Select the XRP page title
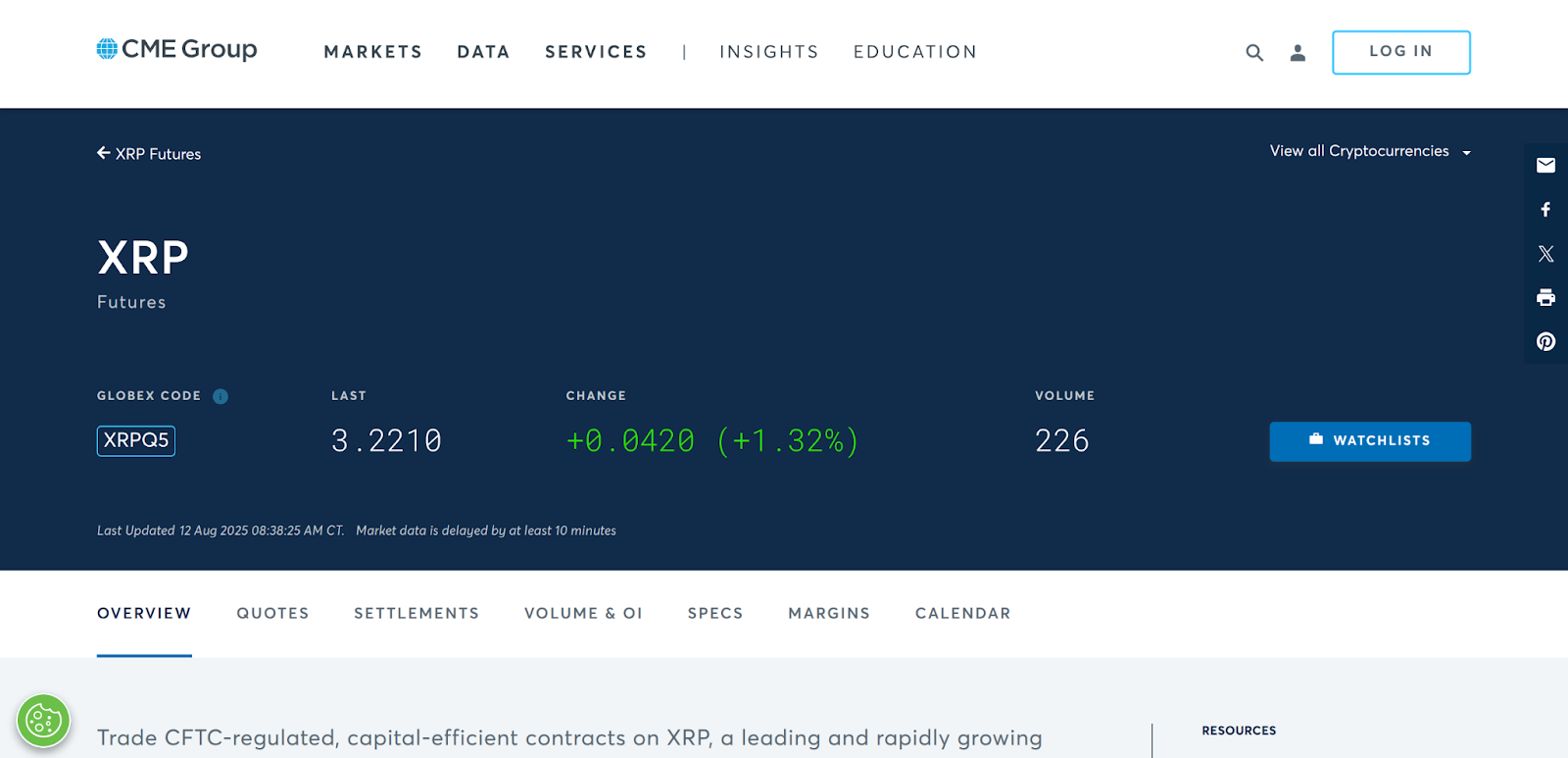1568x758 pixels. (143, 258)
